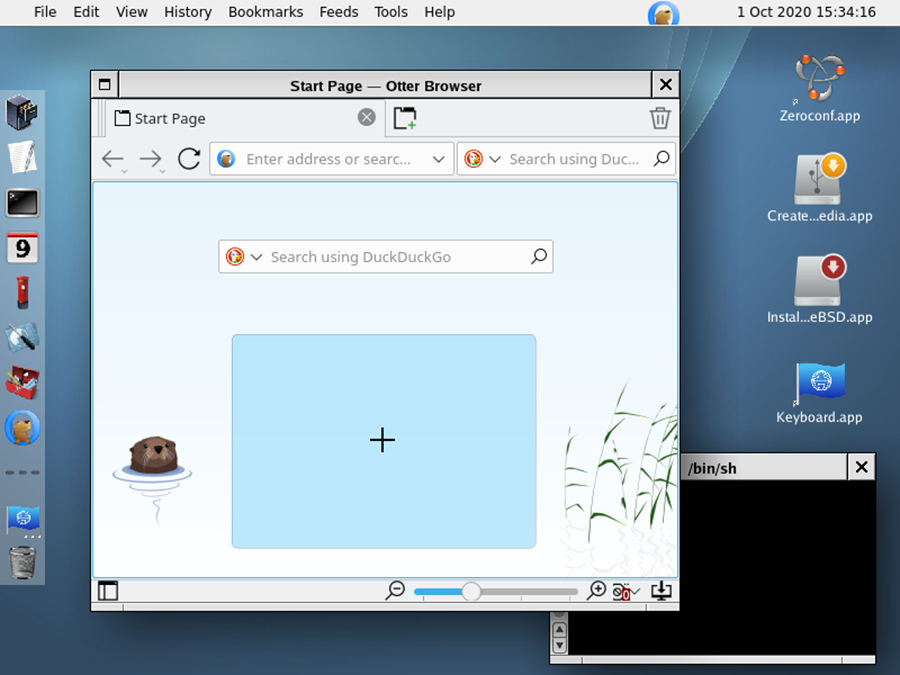Open the Help menu
900x675 pixels.
coord(440,12)
